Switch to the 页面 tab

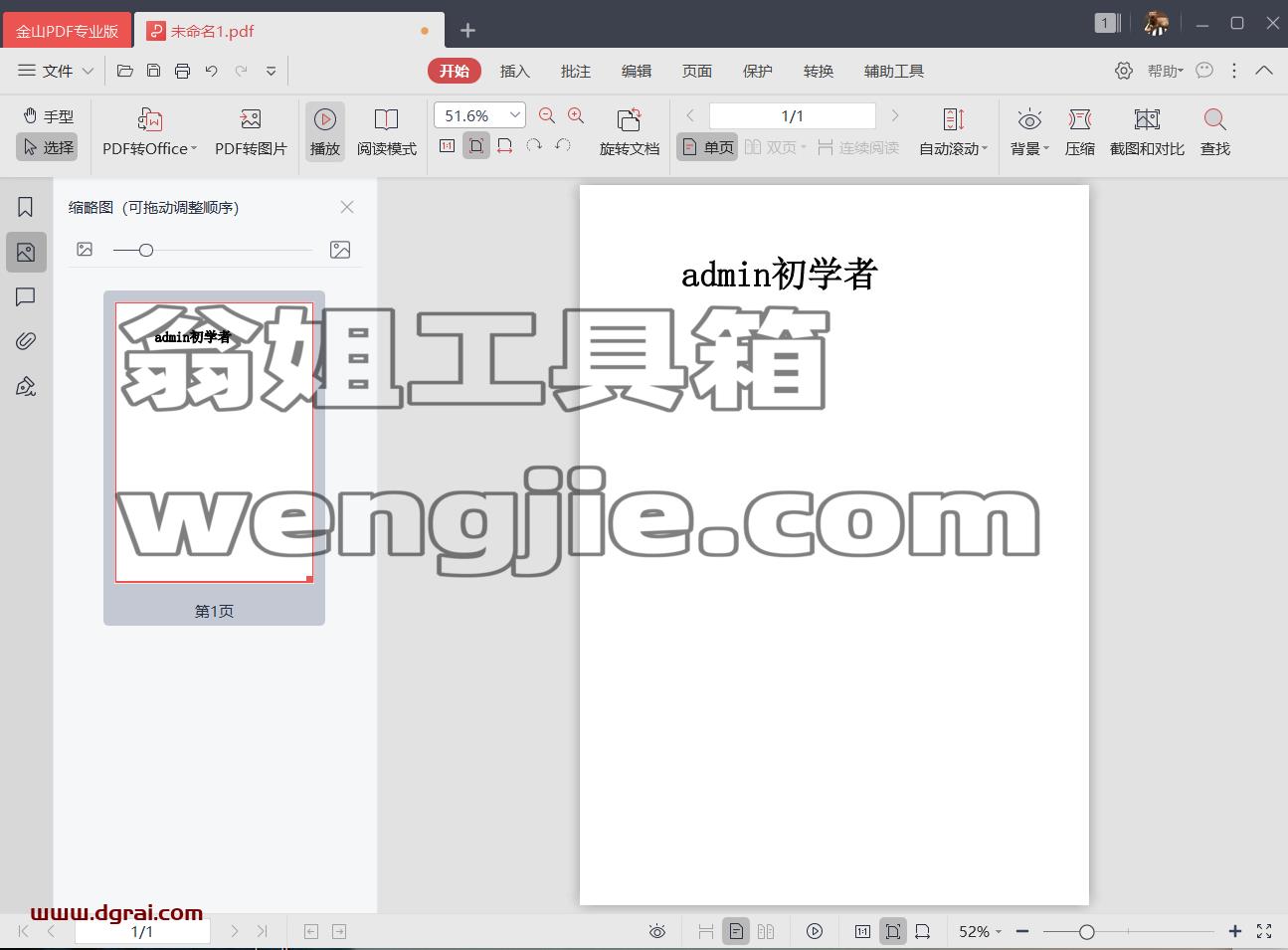pyautogui.click(x=697, y=71)
